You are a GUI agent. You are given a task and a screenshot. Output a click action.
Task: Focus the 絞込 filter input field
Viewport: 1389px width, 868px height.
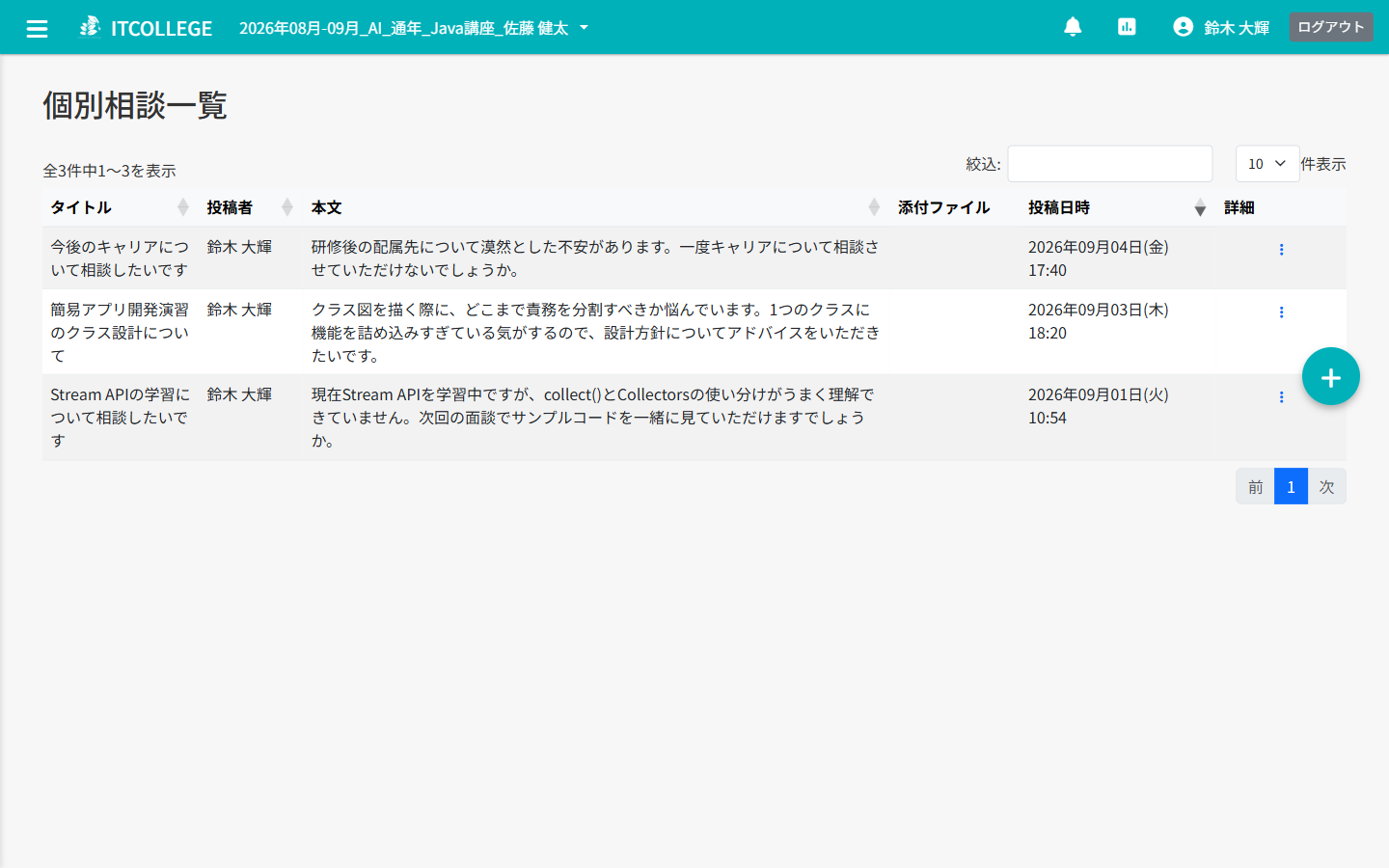(1110, 164)
